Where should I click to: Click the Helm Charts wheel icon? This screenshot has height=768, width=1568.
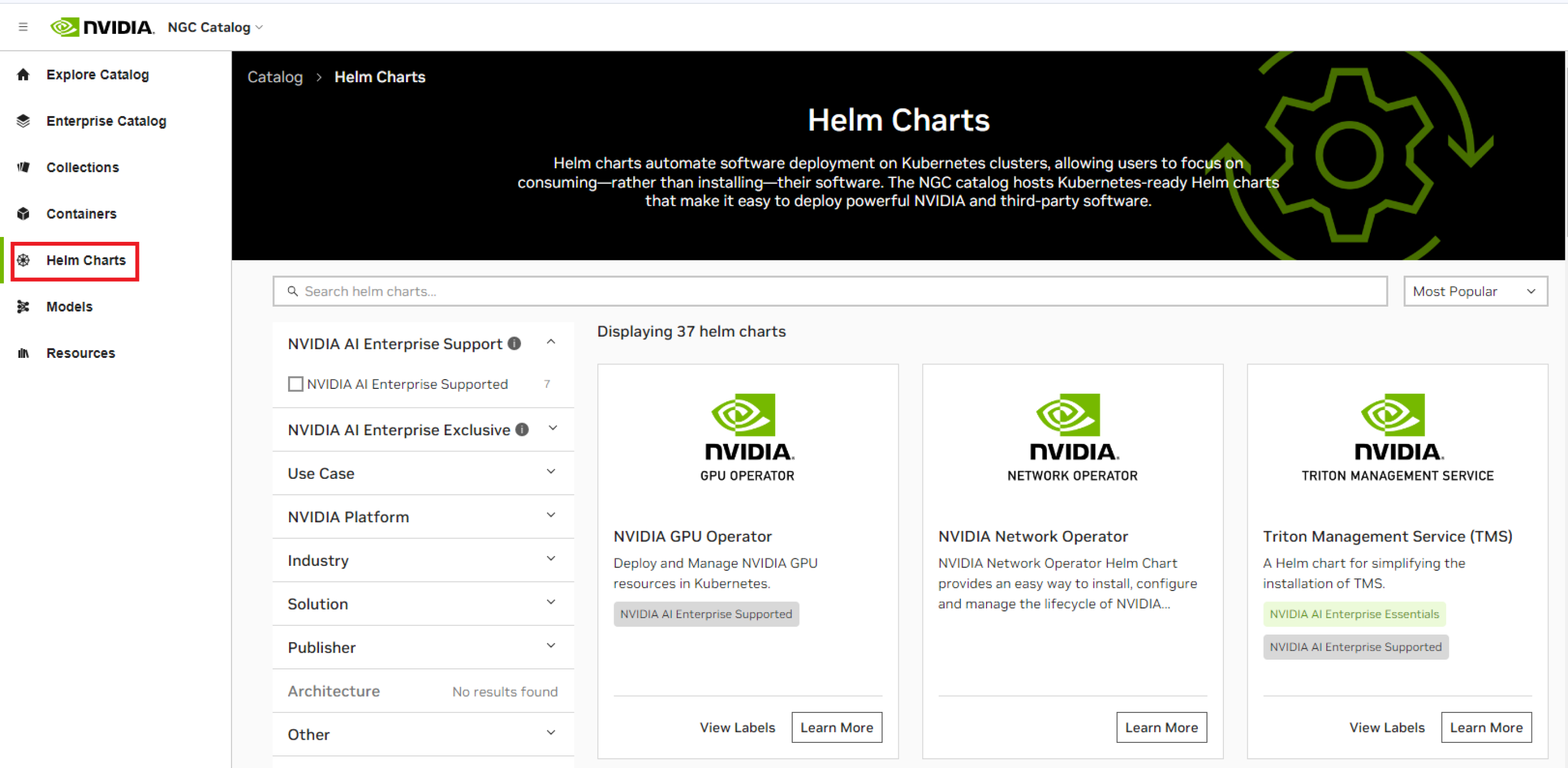point(23,260)
